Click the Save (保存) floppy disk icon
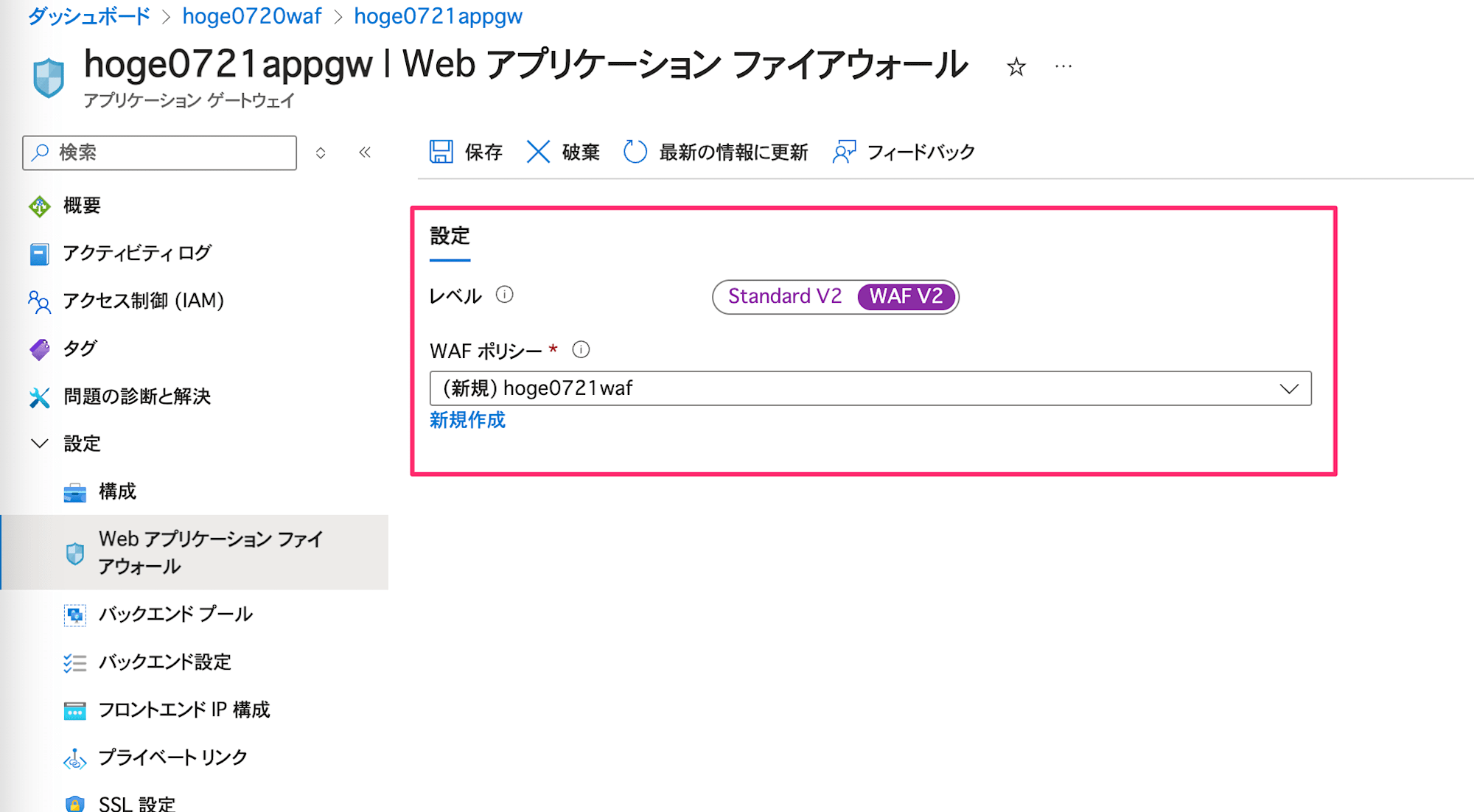 [x=441, y=152]
